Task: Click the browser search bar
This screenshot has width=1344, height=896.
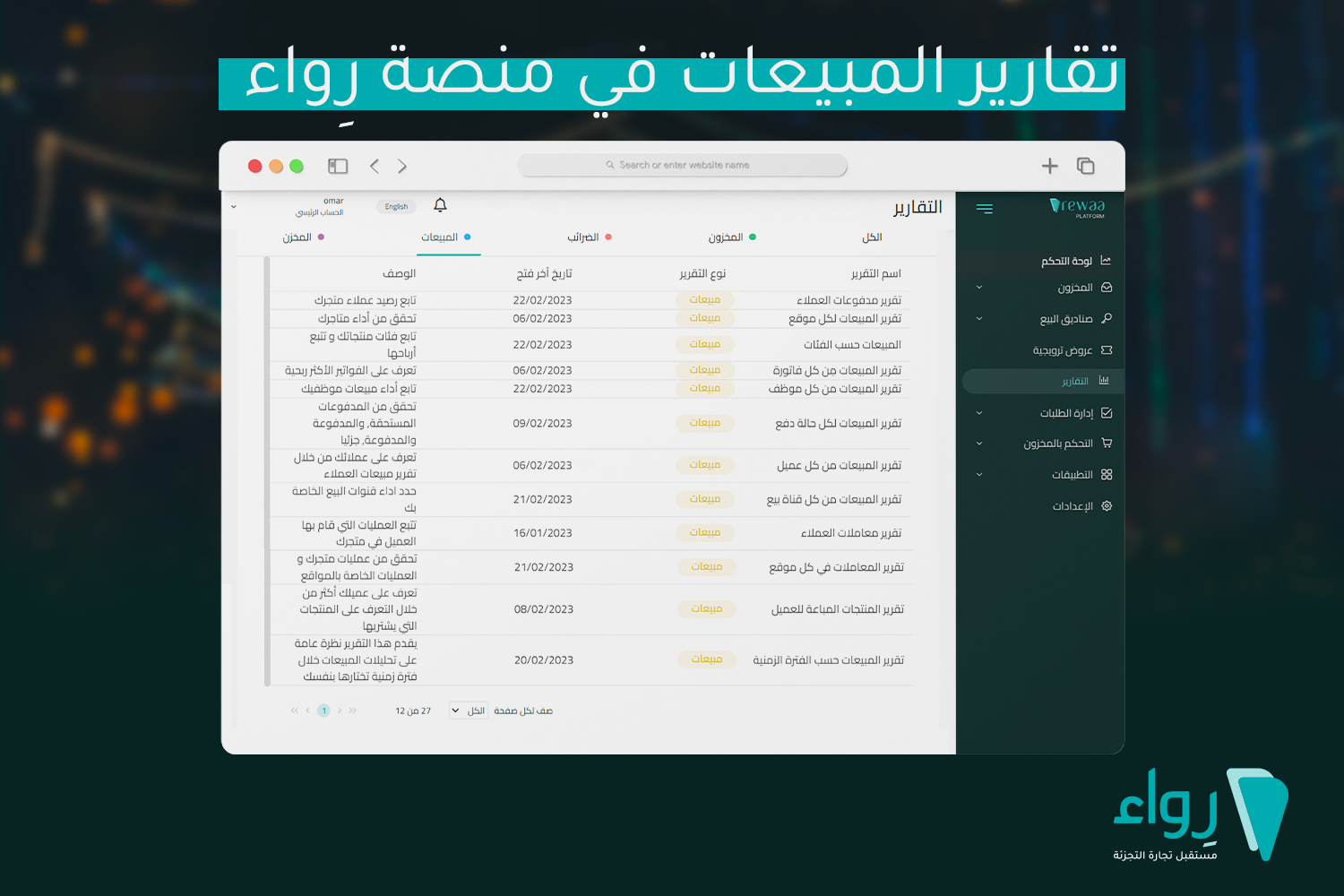Action: pyautogui.click(x=682, y=165)
